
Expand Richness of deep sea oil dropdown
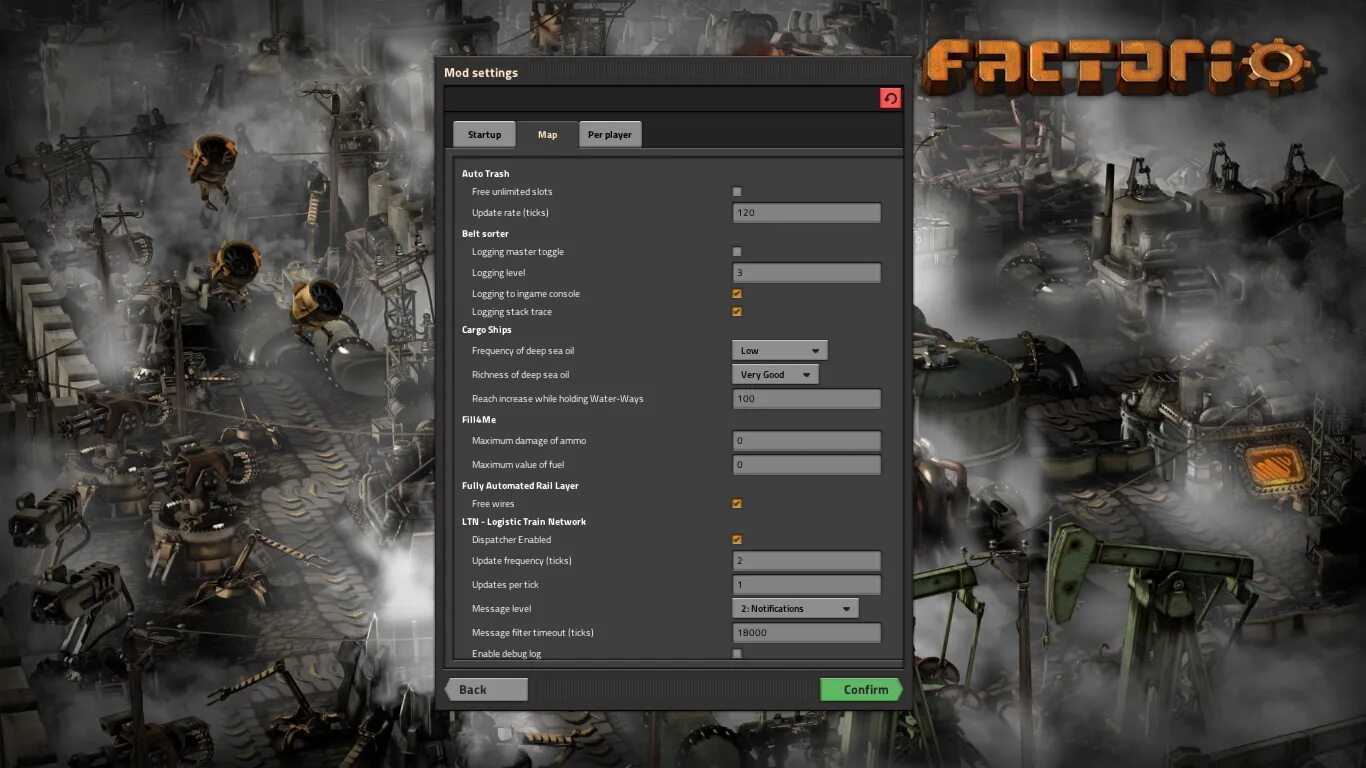pyautogui.click(x=776, y=375)
